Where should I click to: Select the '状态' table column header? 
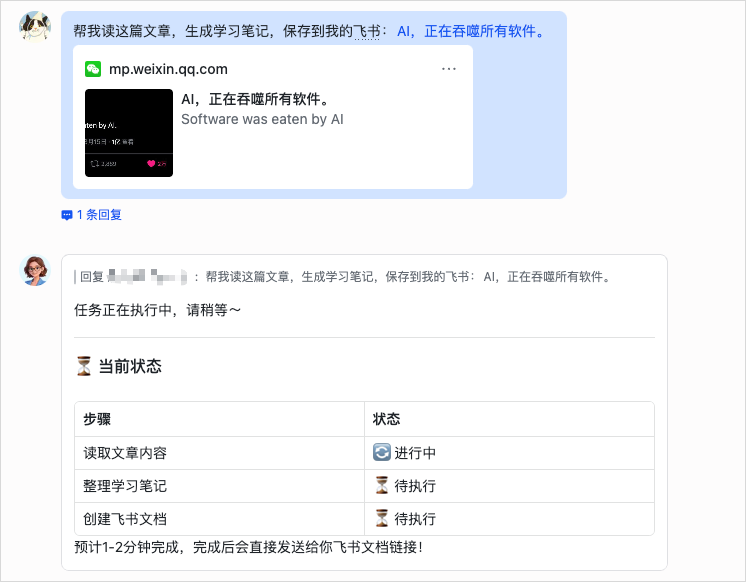[387, 419]
